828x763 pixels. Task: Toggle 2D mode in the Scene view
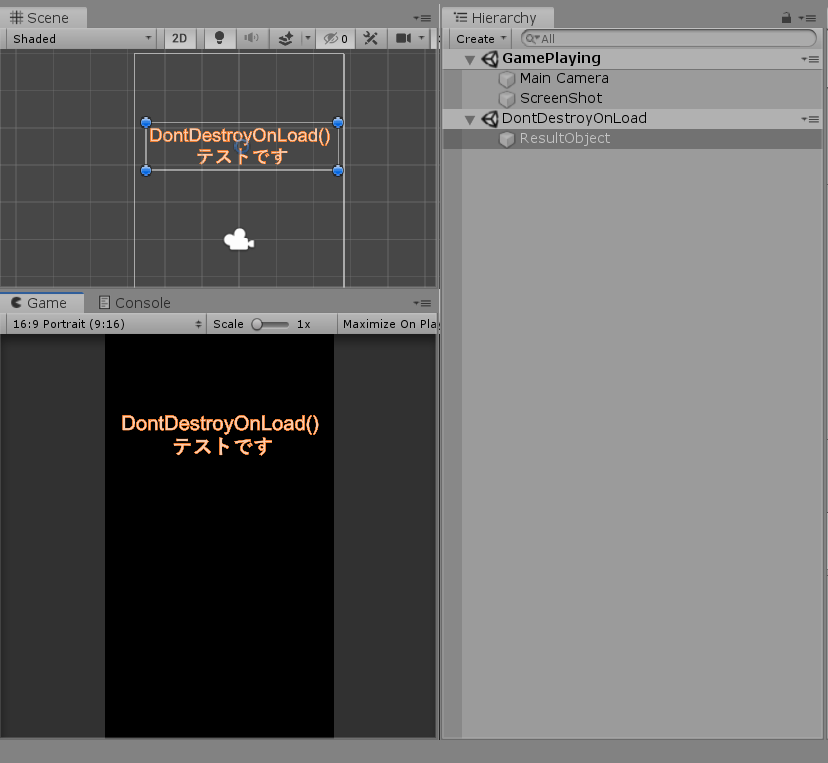coord(180,38)
